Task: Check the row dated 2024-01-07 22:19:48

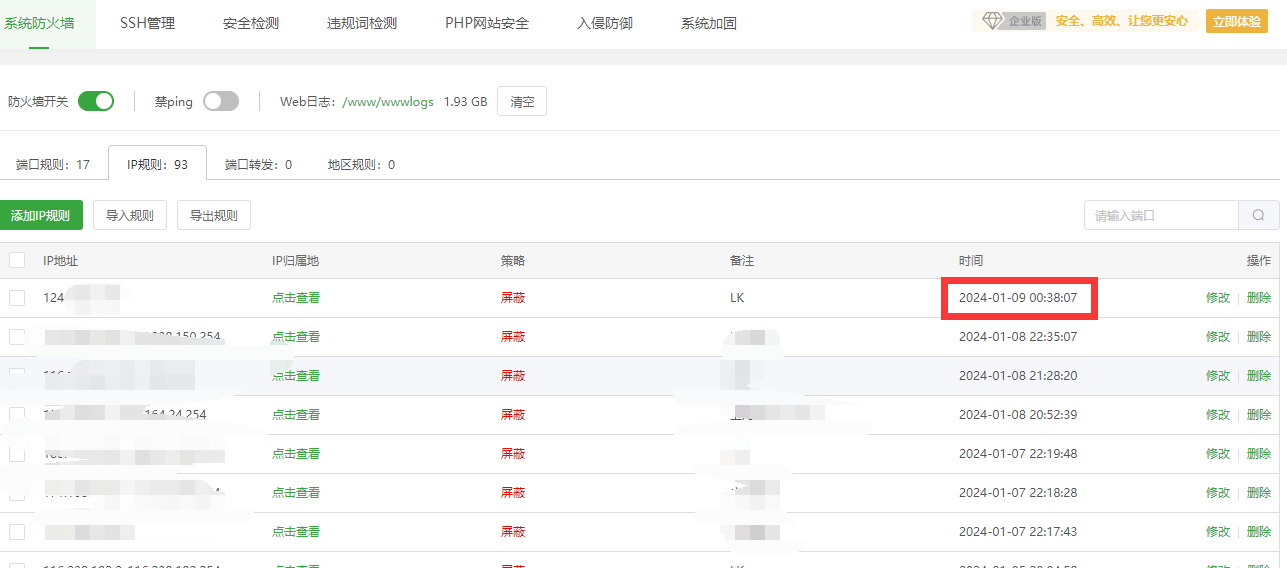Action: click(x=17, y=453)
